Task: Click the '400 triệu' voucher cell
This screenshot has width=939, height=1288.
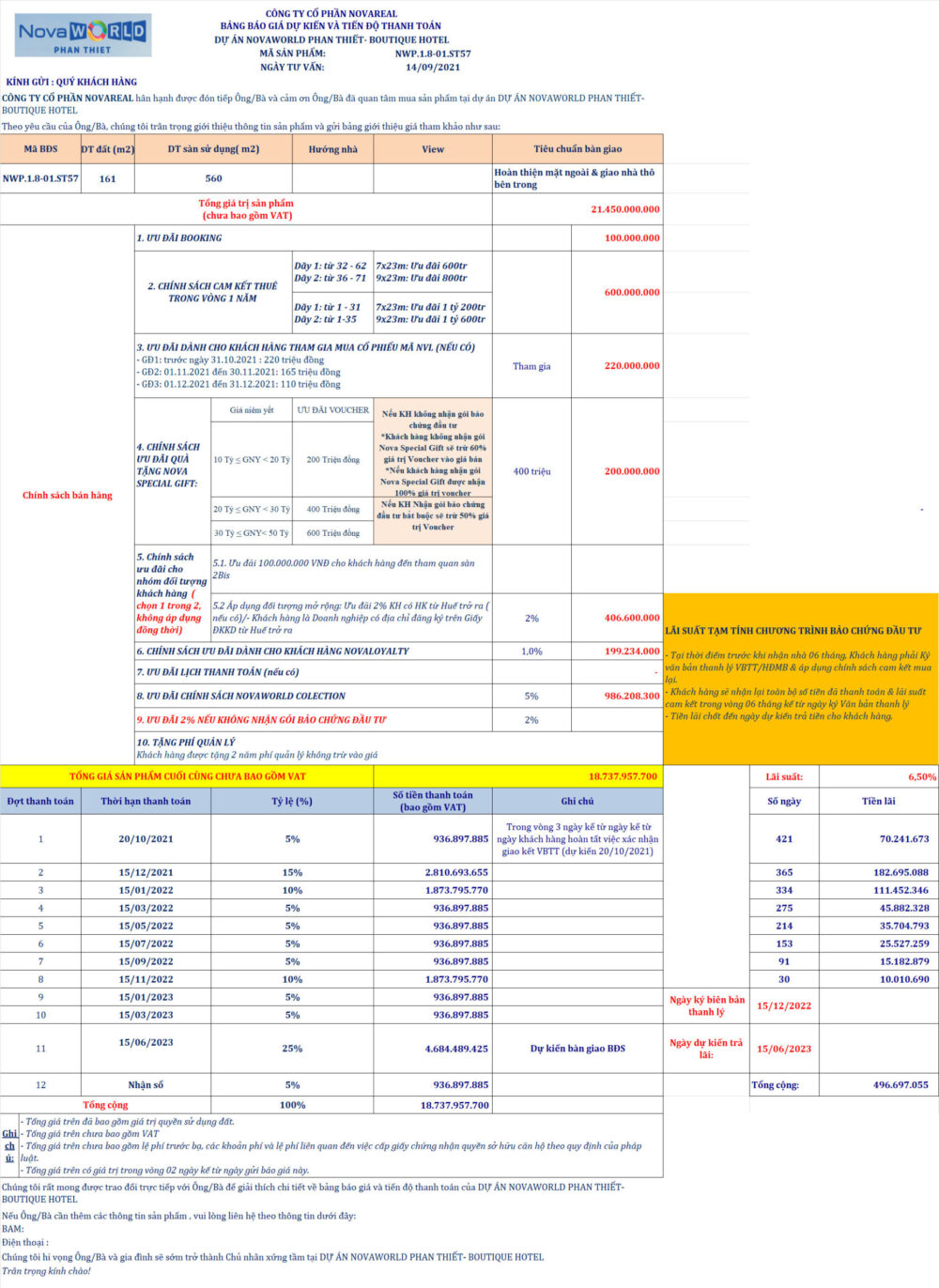Action: [x=531, y=471]
